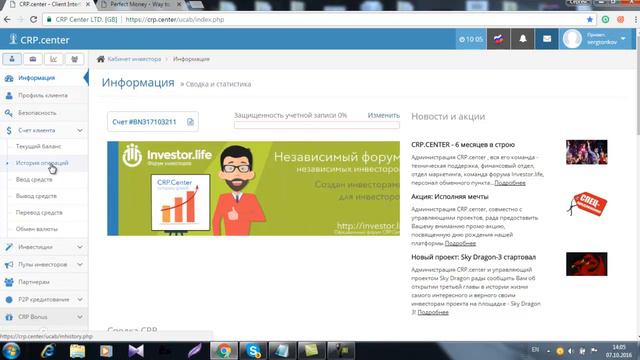
Task: Bookmark the page with star icon
Action: click(589, 20)
